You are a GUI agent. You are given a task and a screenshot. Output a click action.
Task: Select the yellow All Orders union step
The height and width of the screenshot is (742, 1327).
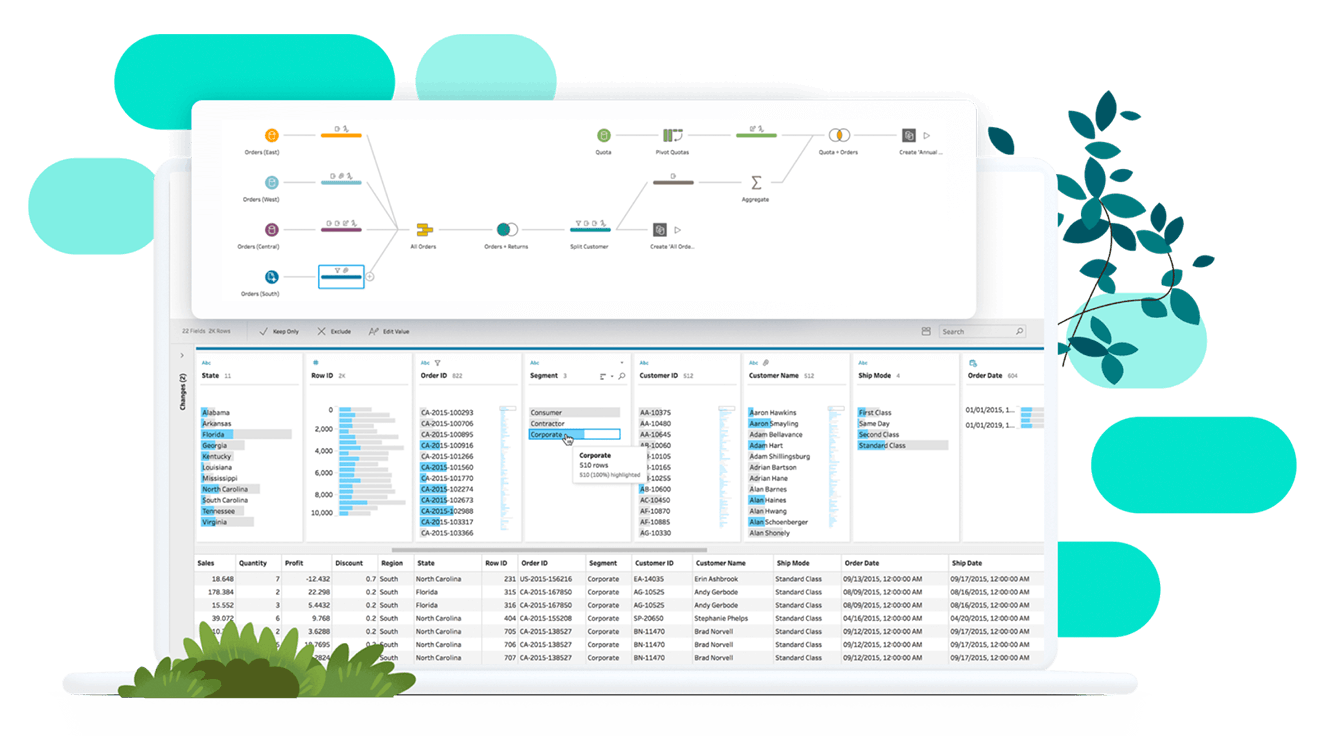424,230
